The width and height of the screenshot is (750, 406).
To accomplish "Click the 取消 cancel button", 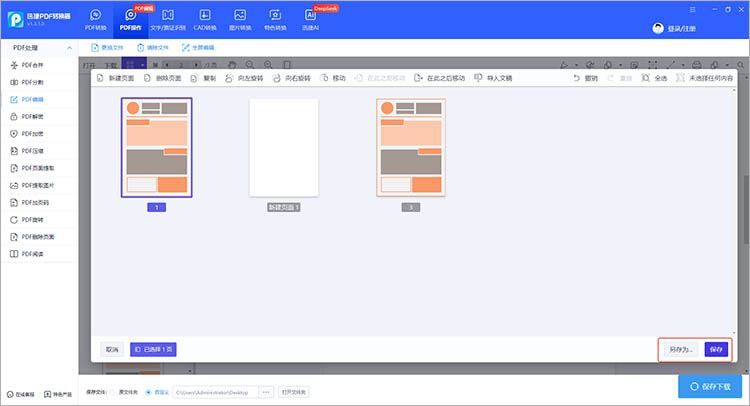I will click(112, 349).
